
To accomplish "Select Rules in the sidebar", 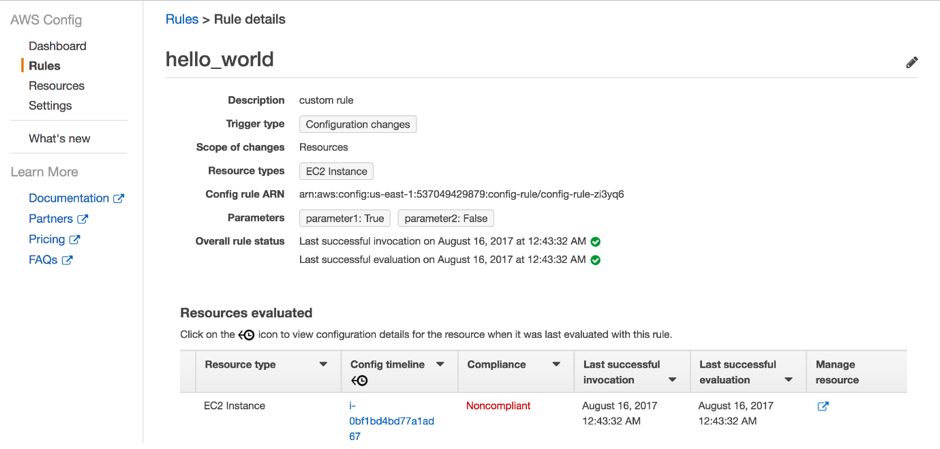I will coord(44,66).
